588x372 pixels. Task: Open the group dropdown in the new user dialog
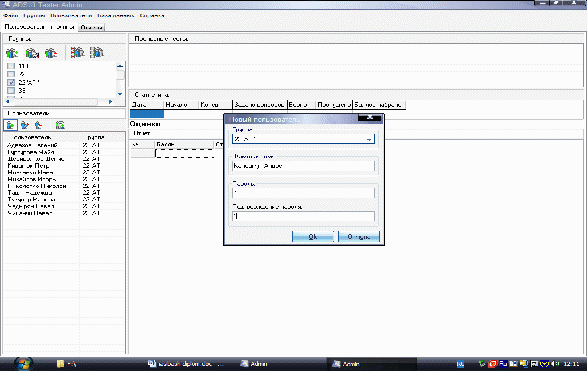click(x=369, y=139)
